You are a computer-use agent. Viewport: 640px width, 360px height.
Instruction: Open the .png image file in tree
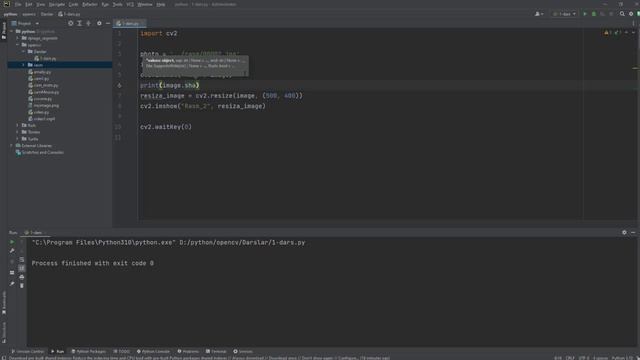coord(44,105)
